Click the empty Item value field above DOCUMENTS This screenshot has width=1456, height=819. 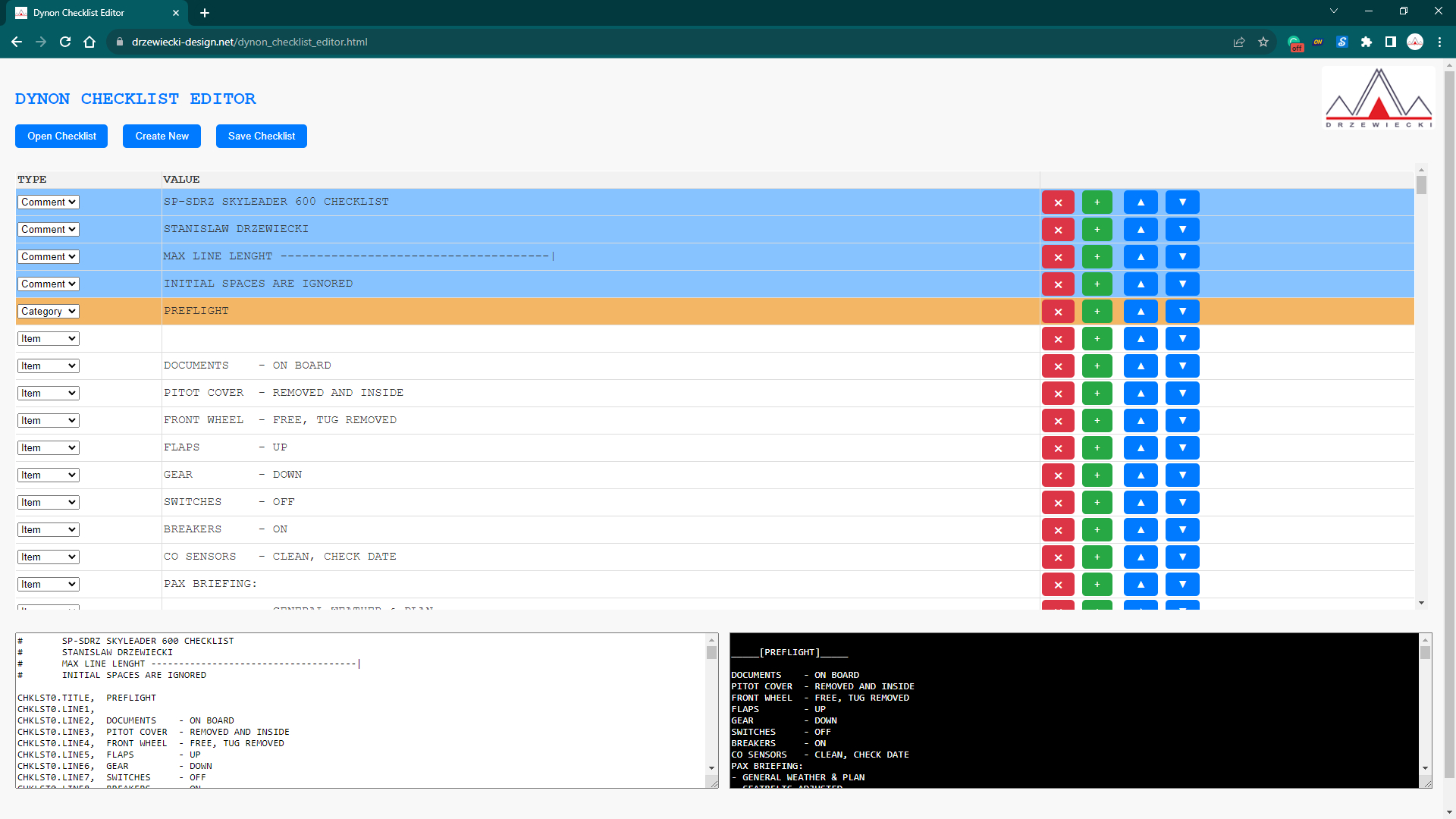point(600,338)
